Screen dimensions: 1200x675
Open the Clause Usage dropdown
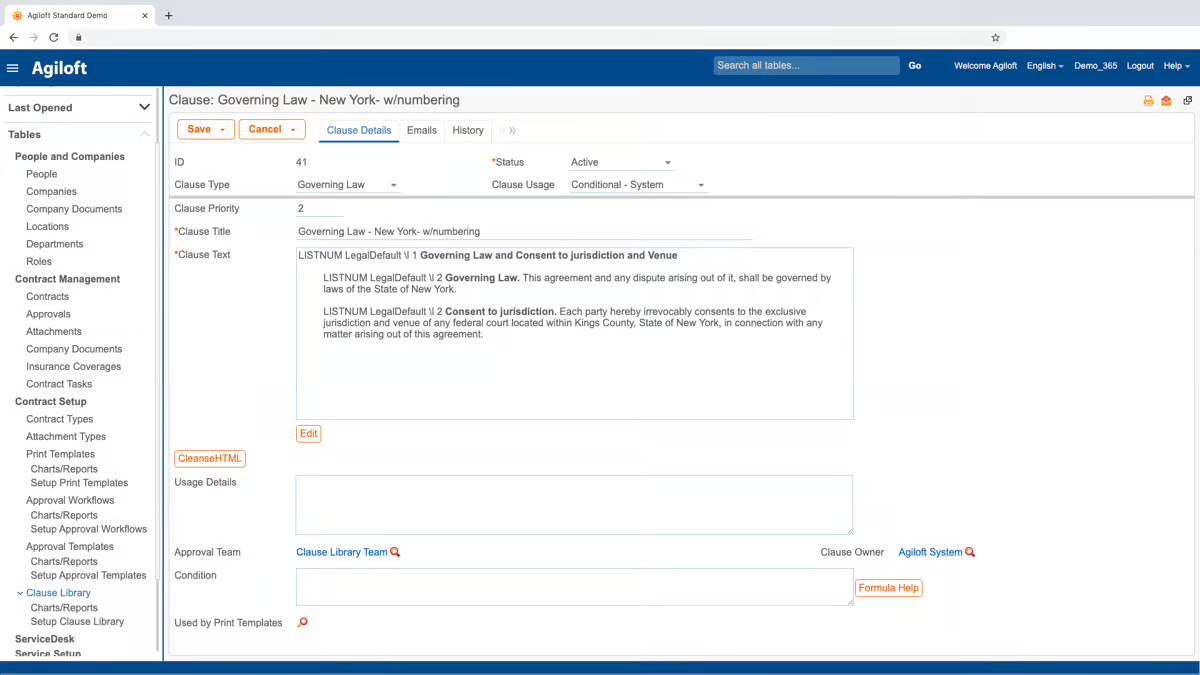700,184
